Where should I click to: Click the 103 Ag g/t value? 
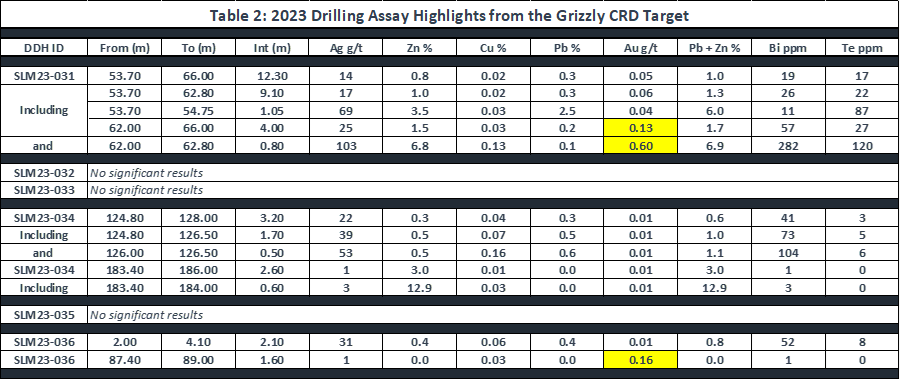pyautogui.click(x=346, y=146)
